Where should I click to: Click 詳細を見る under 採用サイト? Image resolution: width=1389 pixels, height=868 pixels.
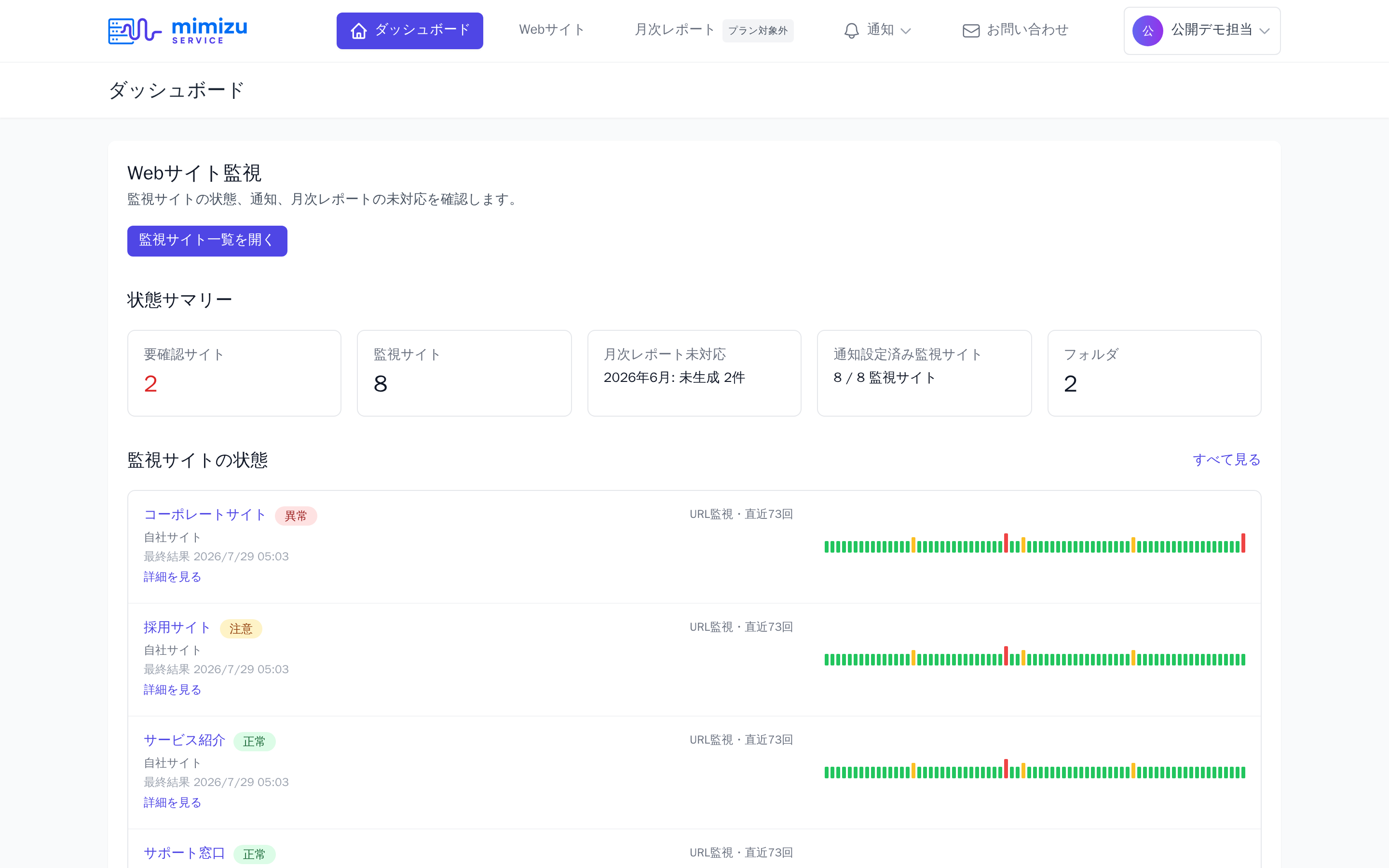[172, 690]
